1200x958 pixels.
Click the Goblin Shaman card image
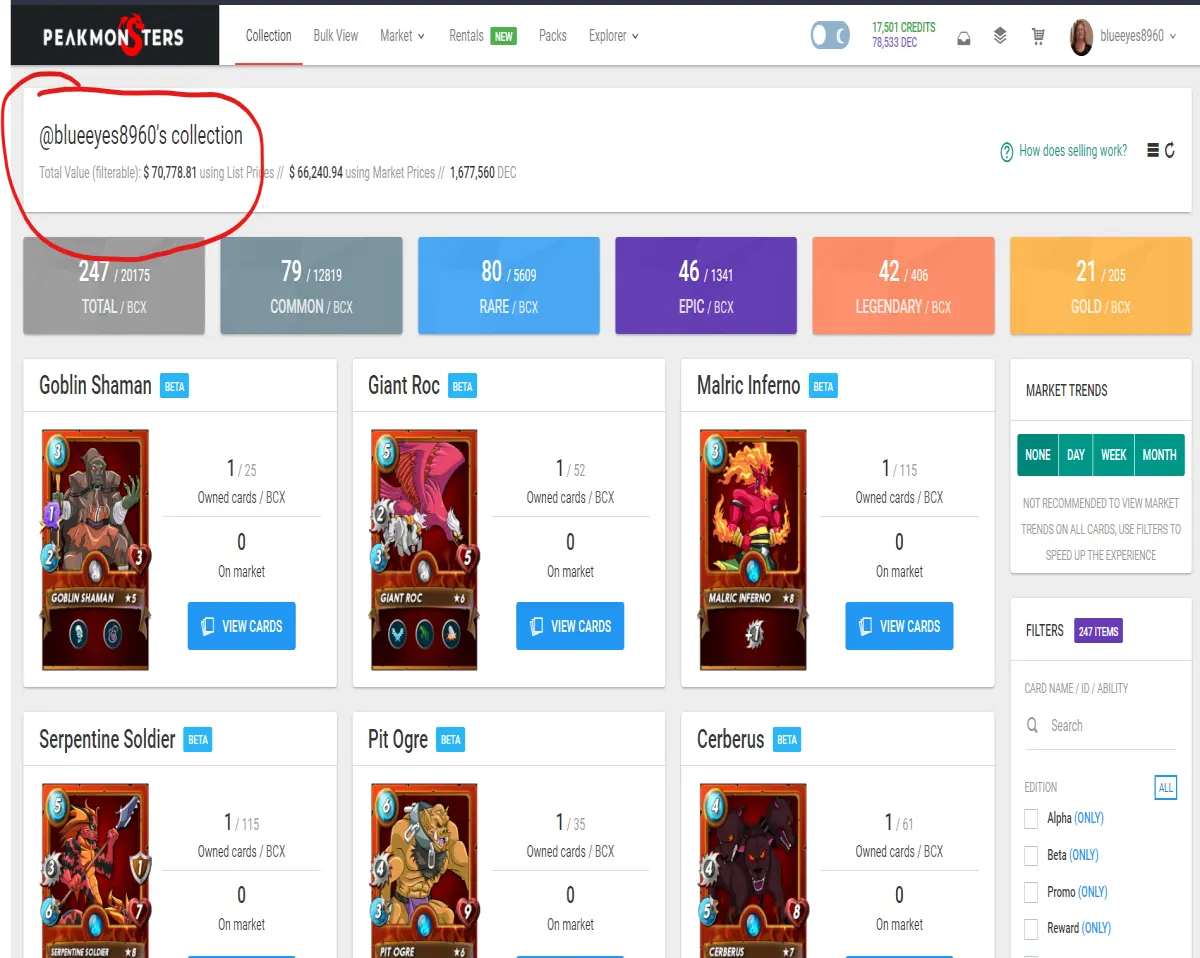tap(95, 550)
